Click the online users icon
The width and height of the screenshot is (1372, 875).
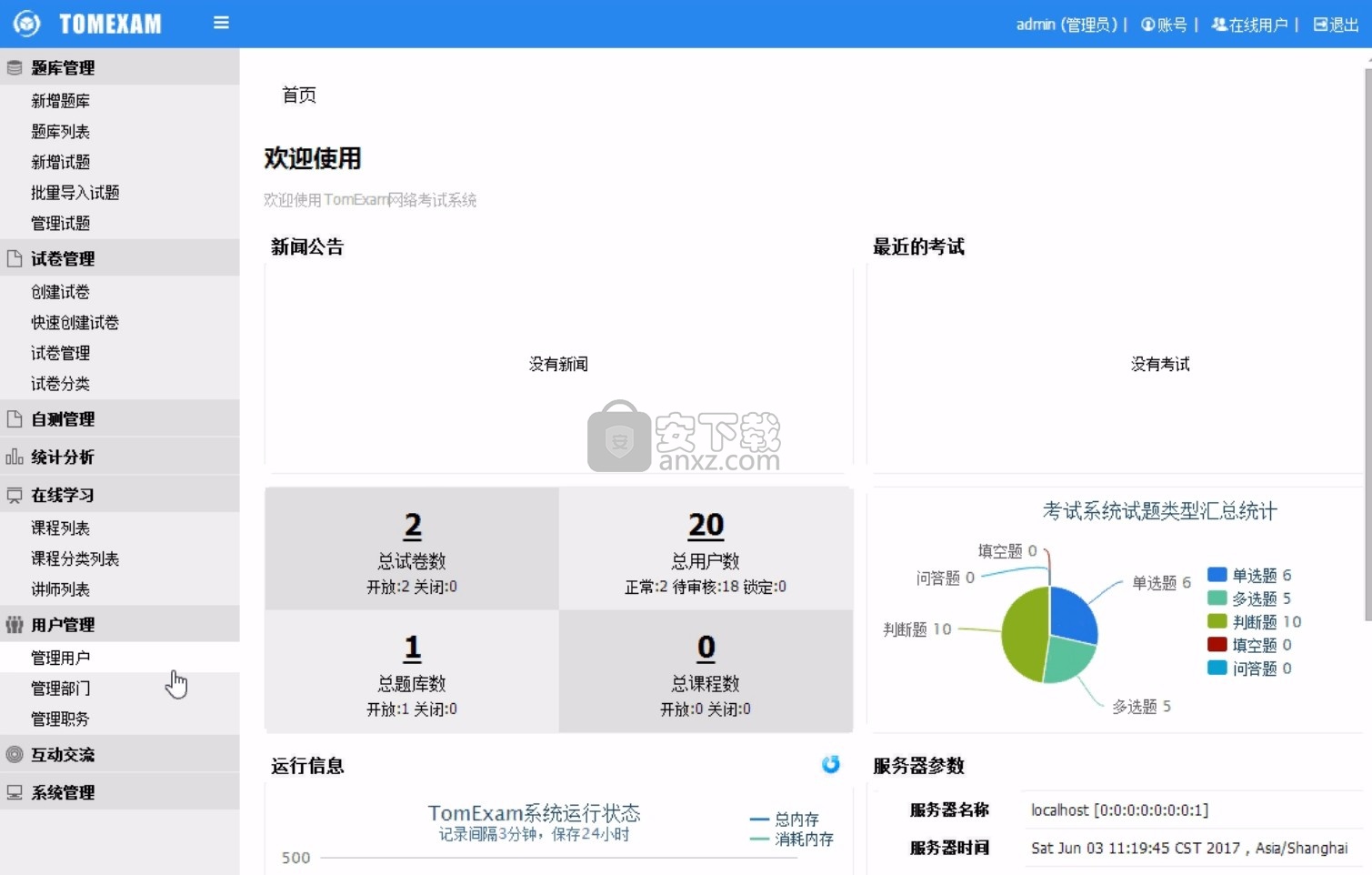click(x=1219, y=25)
